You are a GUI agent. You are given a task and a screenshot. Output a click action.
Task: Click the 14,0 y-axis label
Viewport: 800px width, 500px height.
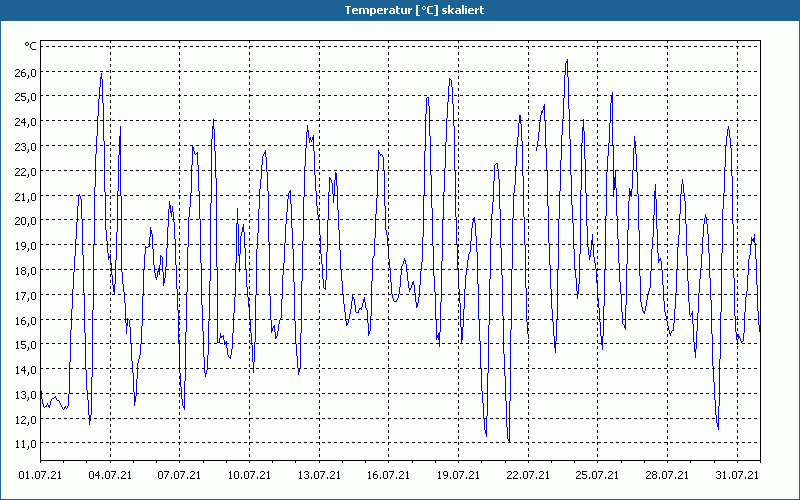click(x=26, y=369)
